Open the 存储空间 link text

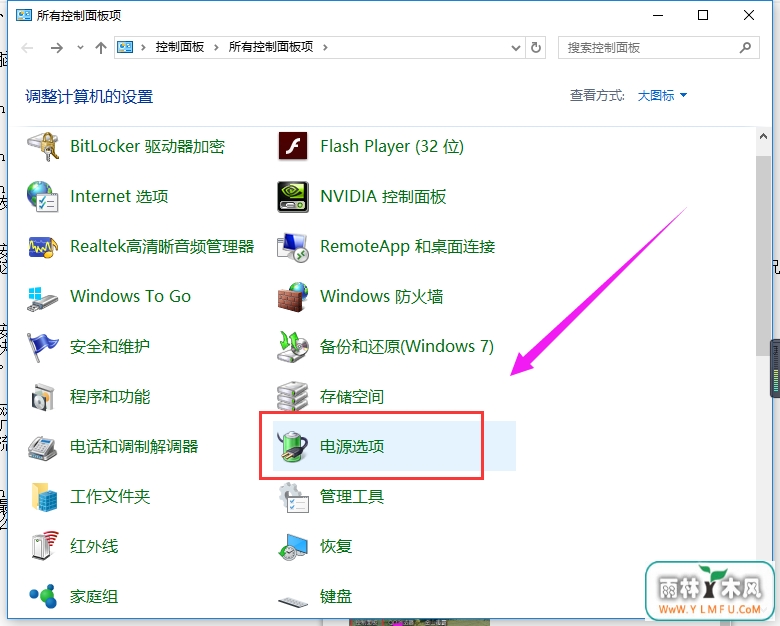click(x=352, y=397)
